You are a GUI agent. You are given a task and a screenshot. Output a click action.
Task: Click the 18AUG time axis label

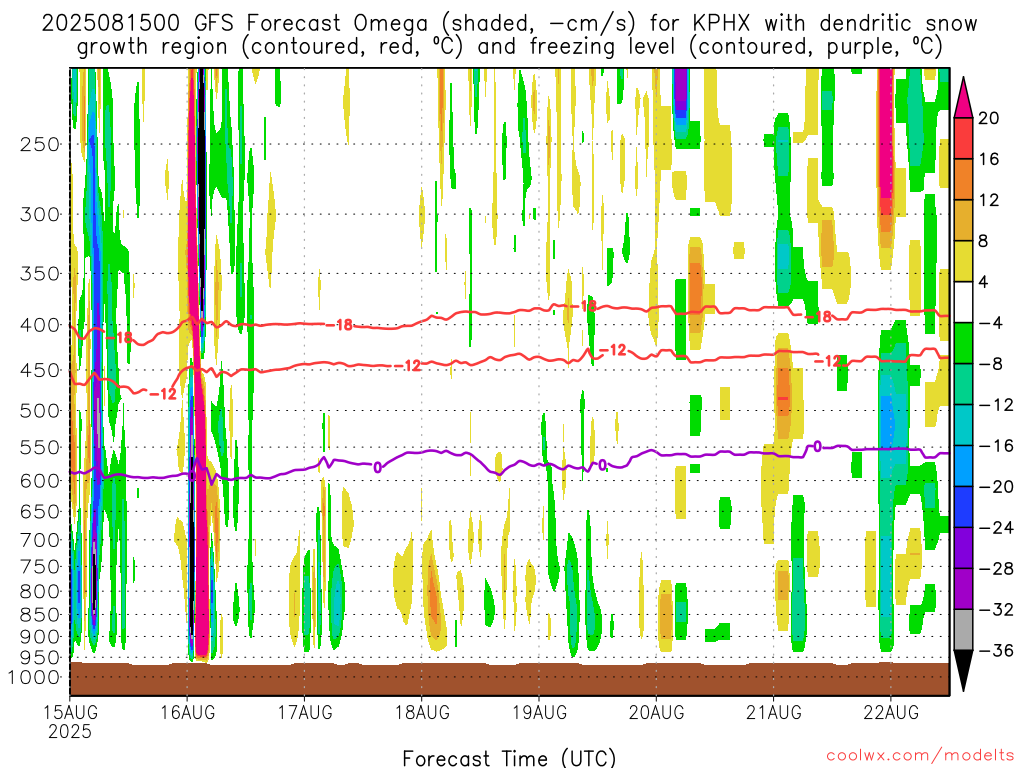click(423, 712)
